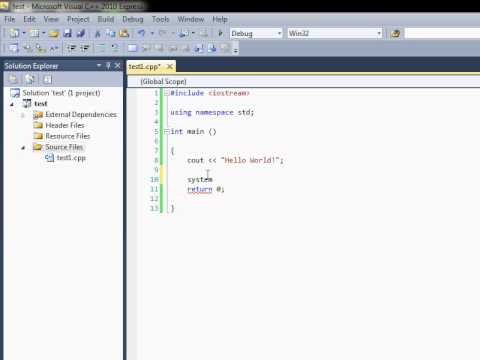Close the test1.cpp editor tab

[170, 66]
